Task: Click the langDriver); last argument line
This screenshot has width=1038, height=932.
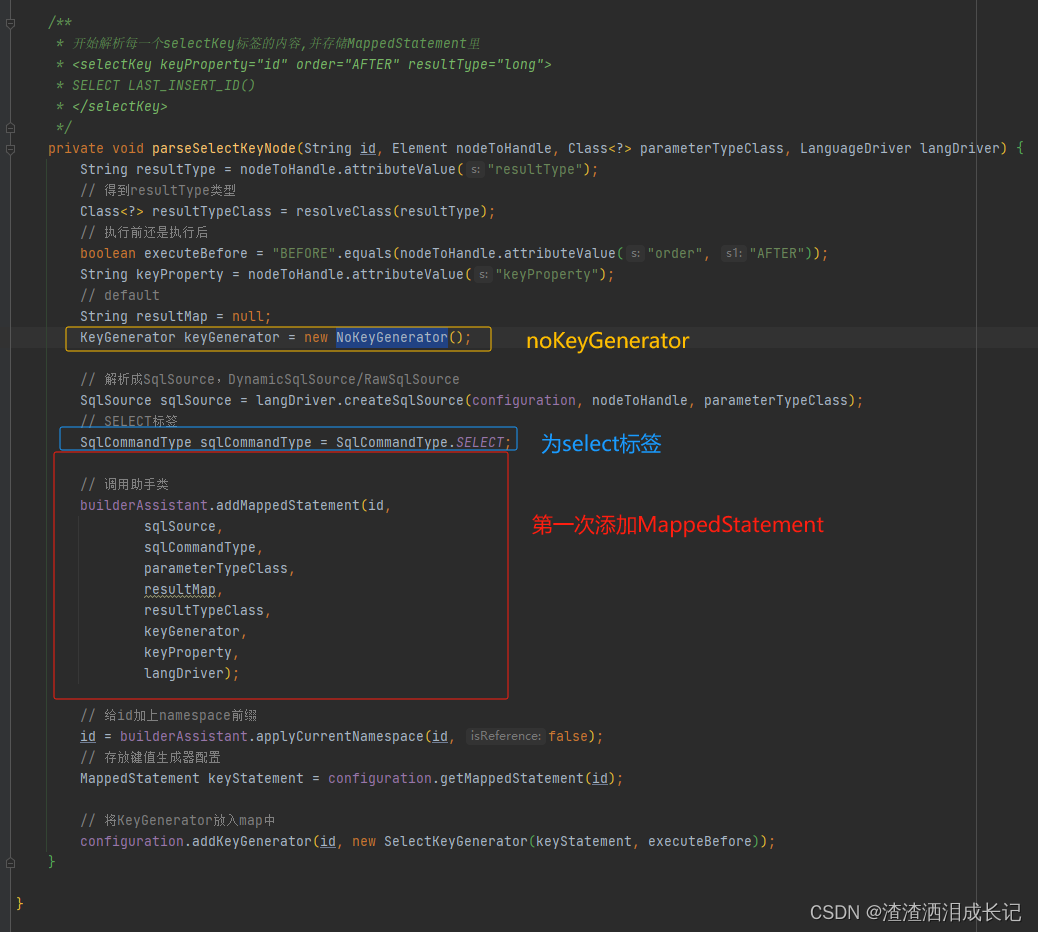Action: point(191,673)
